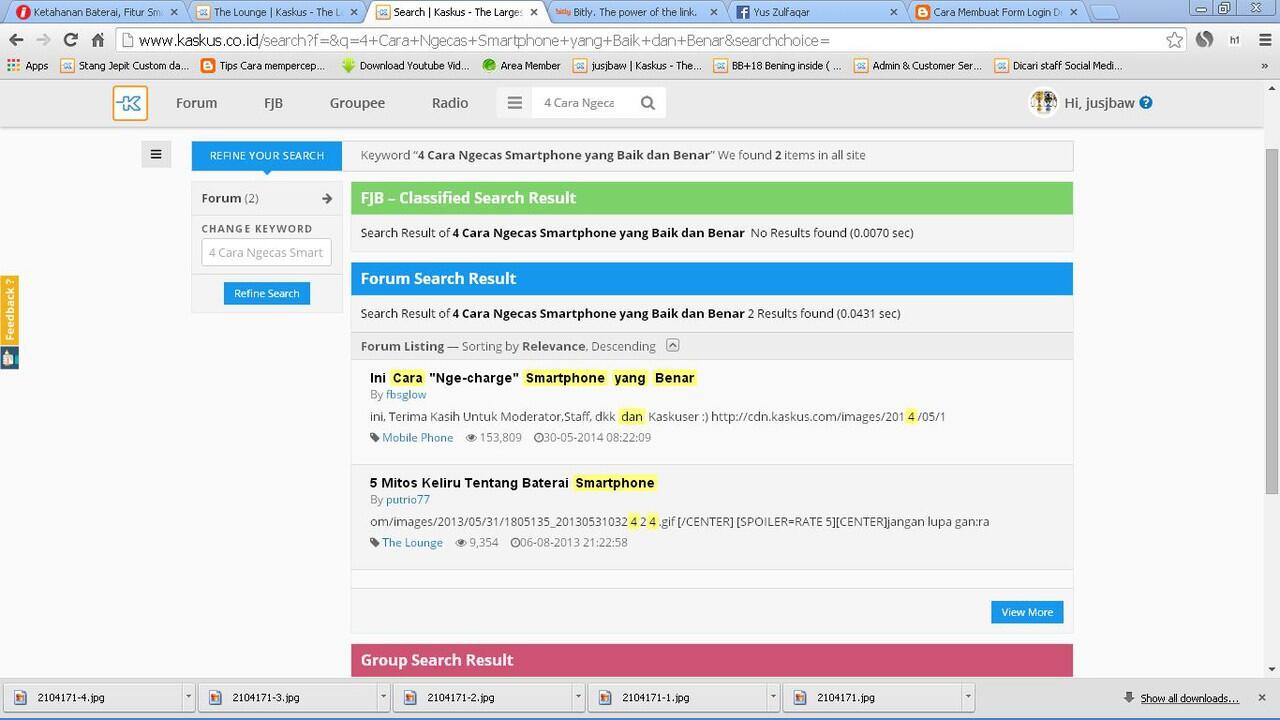
Task: Click the browser forward arrow
Action: coord(43,40)
